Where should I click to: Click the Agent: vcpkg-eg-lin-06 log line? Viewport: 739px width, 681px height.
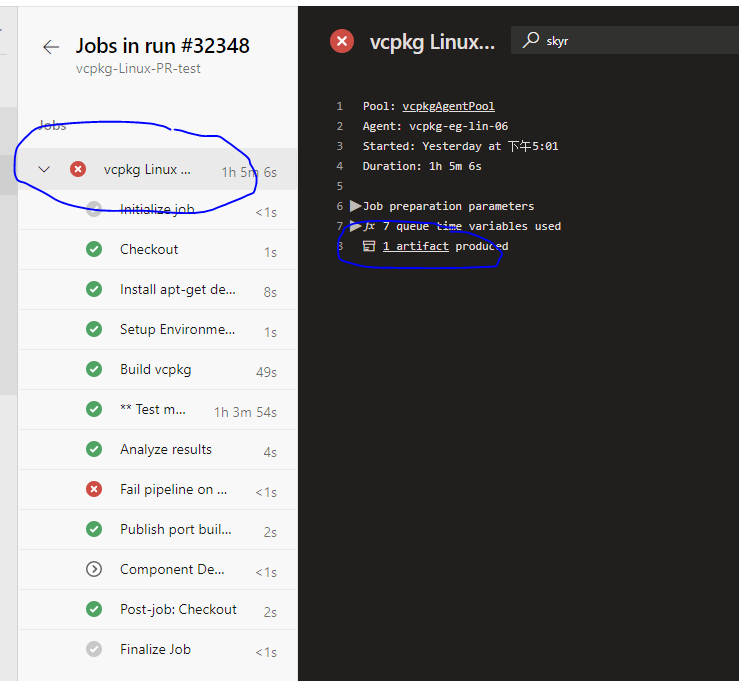click(435, 126)
